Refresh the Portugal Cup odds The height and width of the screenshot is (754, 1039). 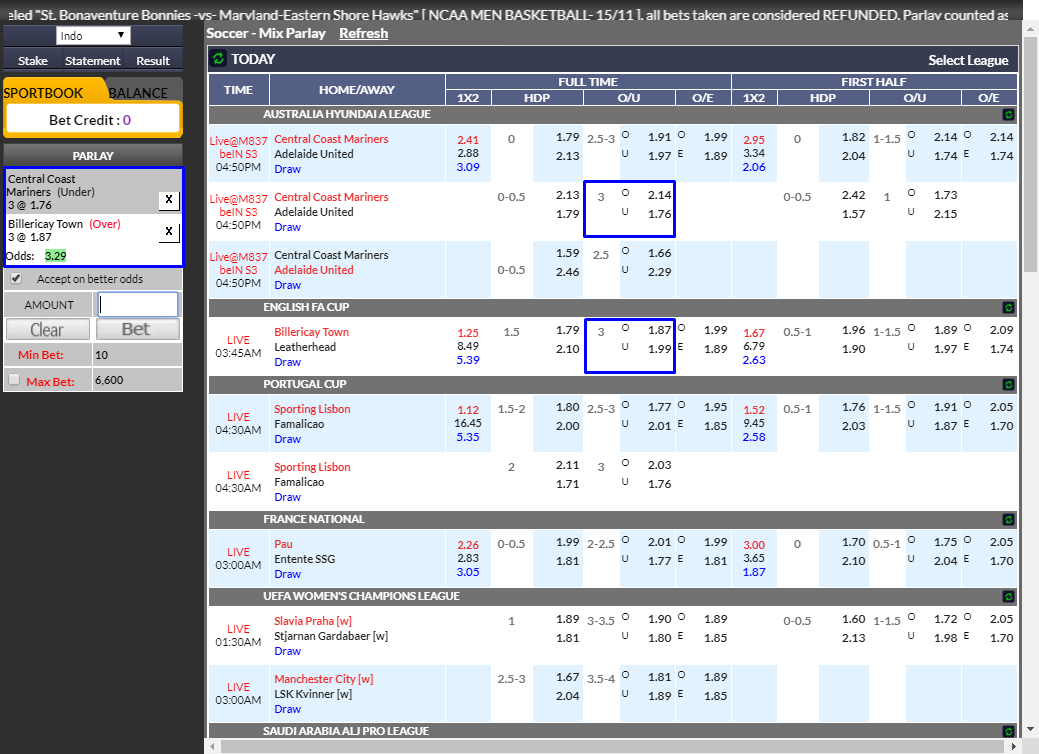(1007, 384)
